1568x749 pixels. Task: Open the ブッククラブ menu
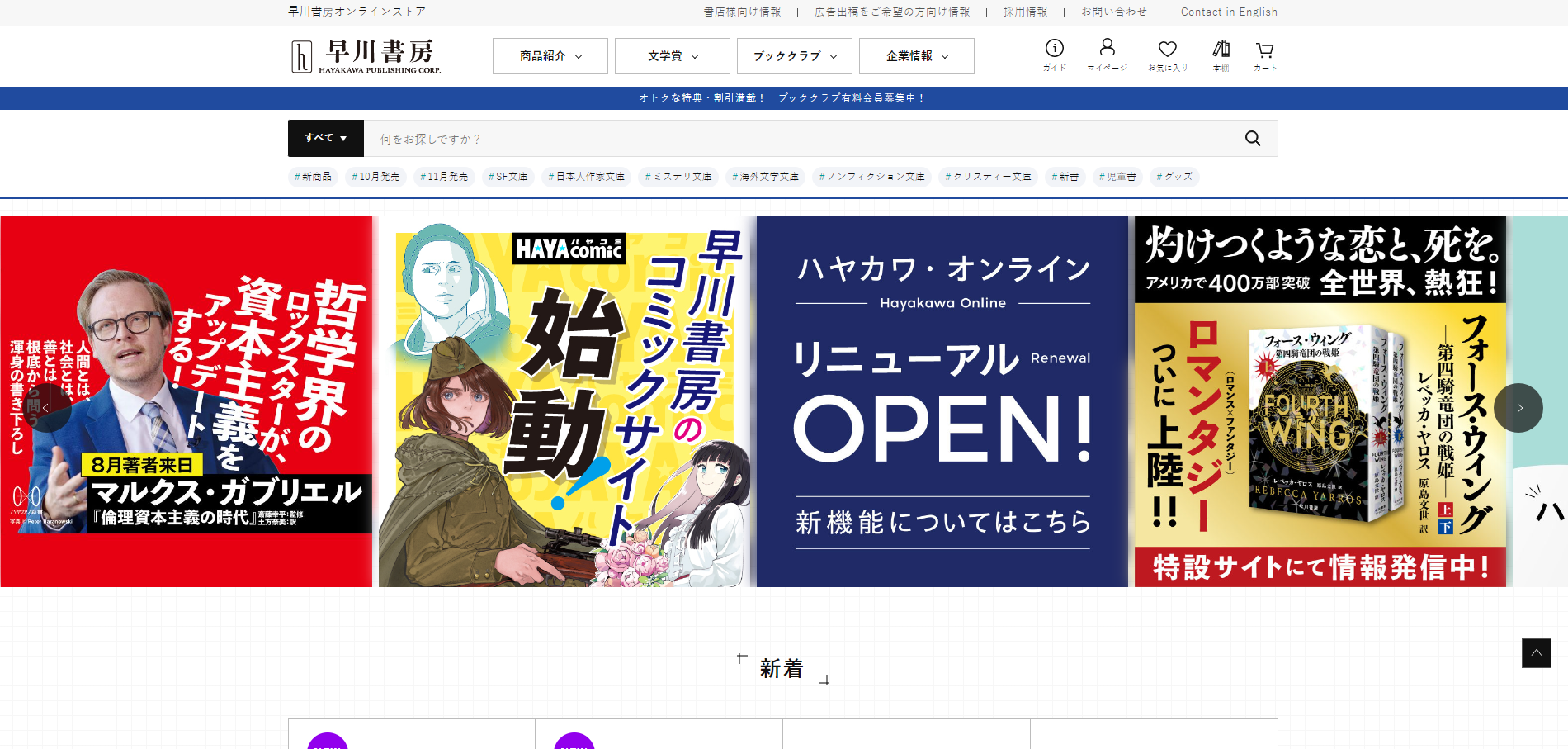coord(794,56)
